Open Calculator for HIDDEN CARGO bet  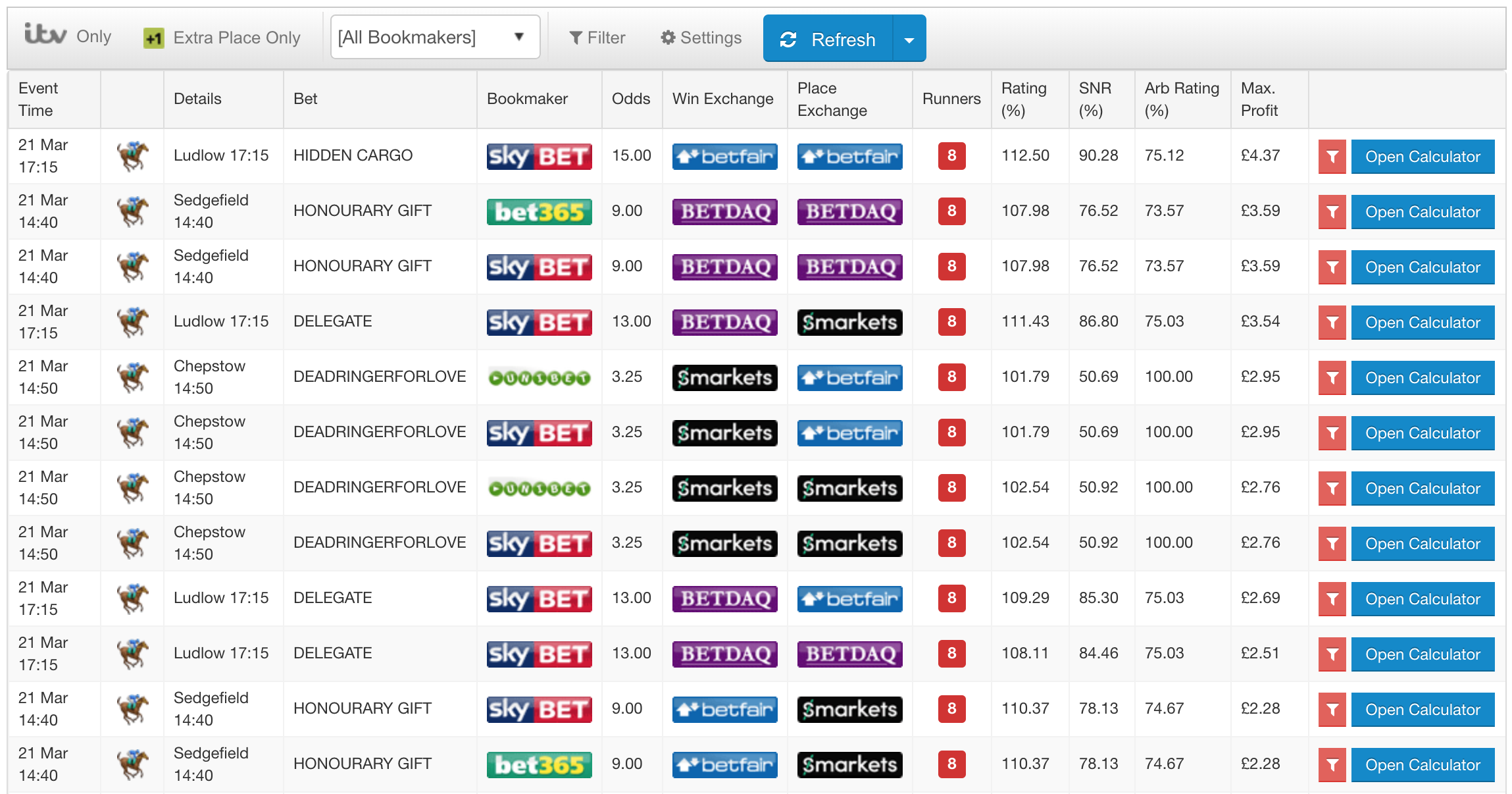click(1422, 157)
